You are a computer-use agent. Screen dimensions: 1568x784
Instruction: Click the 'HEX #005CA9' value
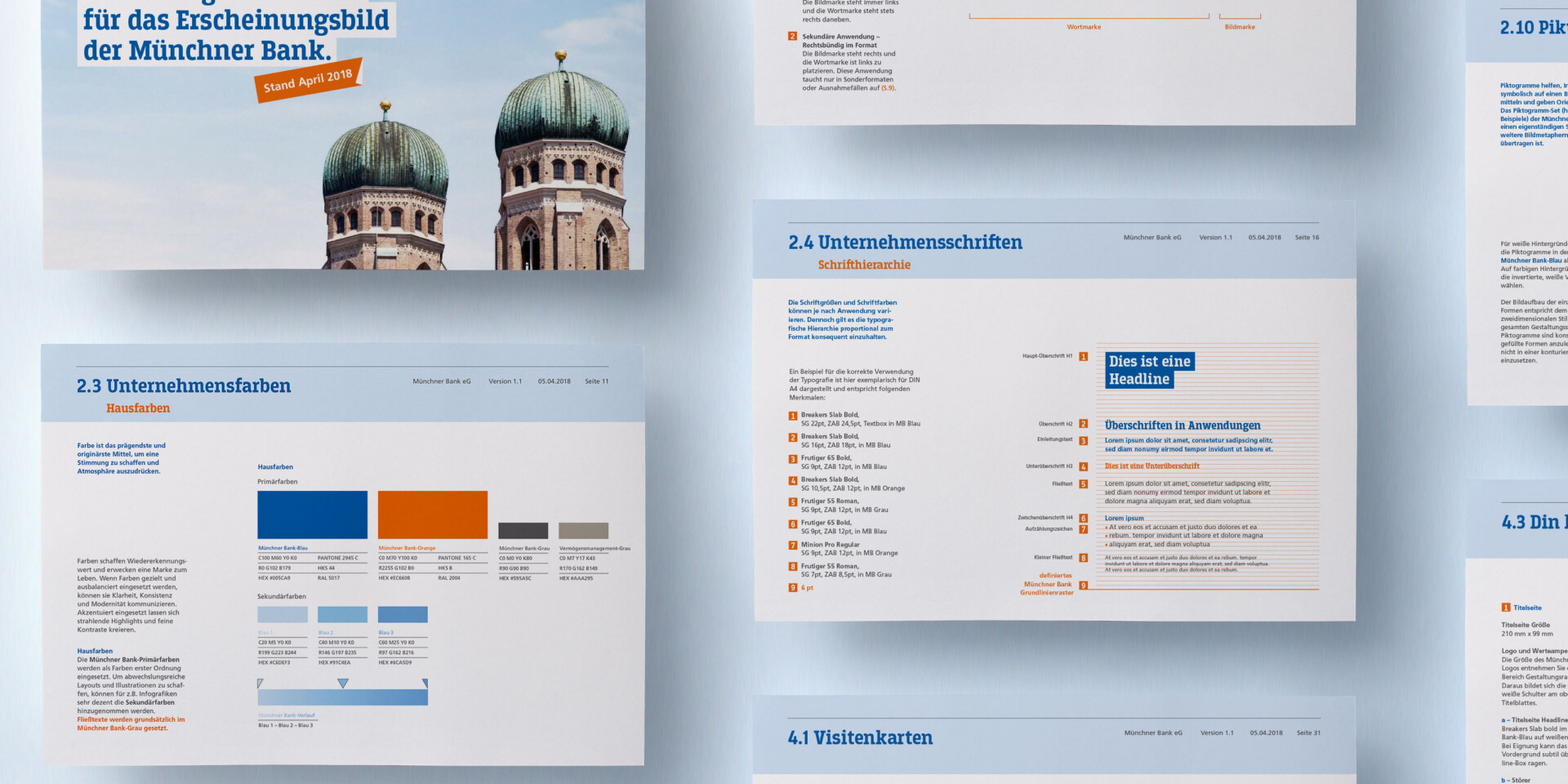coord(274,578)
